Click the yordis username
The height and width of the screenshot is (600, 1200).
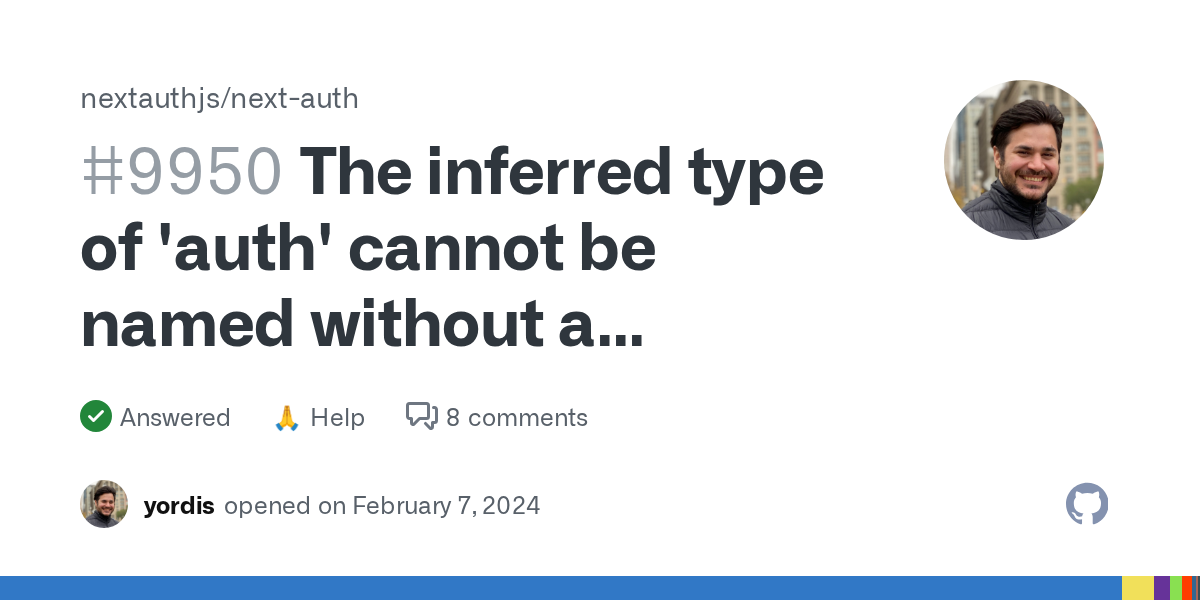(x=179, y=505)
